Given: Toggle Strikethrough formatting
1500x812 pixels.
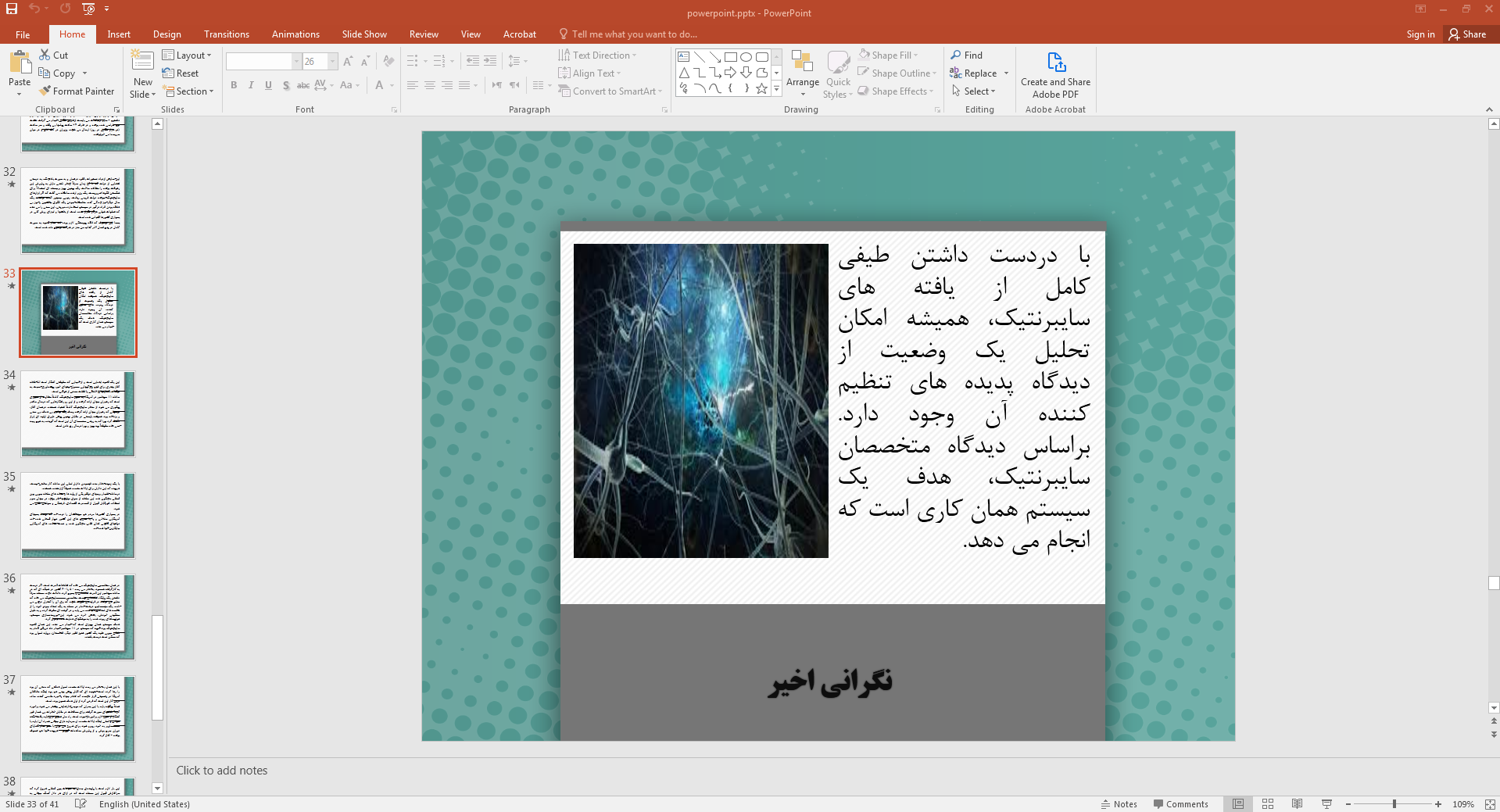Looking at the screenshot, I should click(303, 85).
